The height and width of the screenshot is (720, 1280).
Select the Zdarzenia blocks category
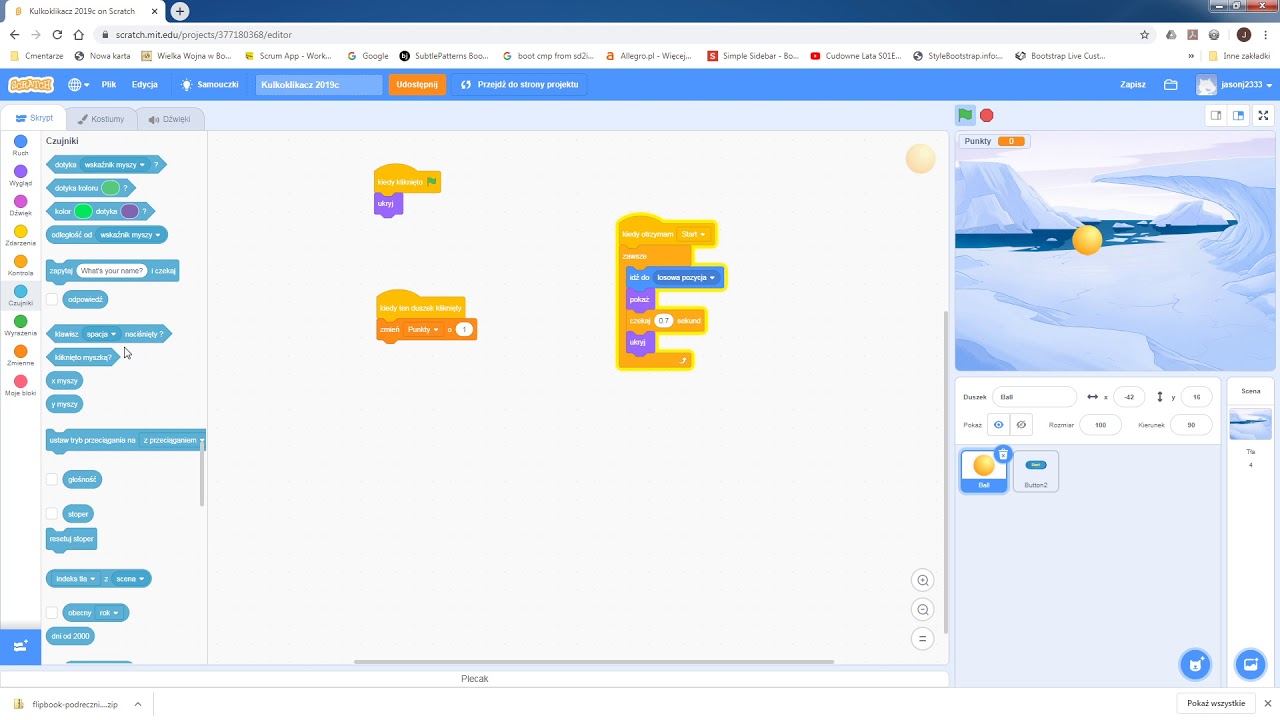pyautogui.click(x=20, y=236)
